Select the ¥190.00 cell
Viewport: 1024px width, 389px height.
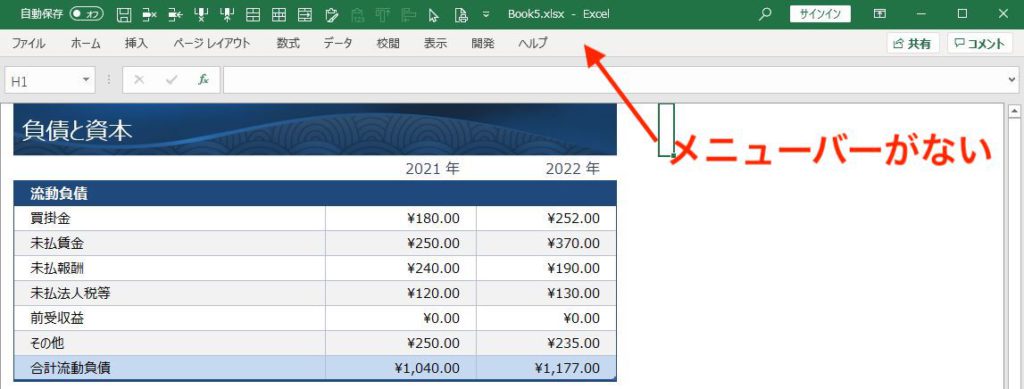click(x=547, y=268)
